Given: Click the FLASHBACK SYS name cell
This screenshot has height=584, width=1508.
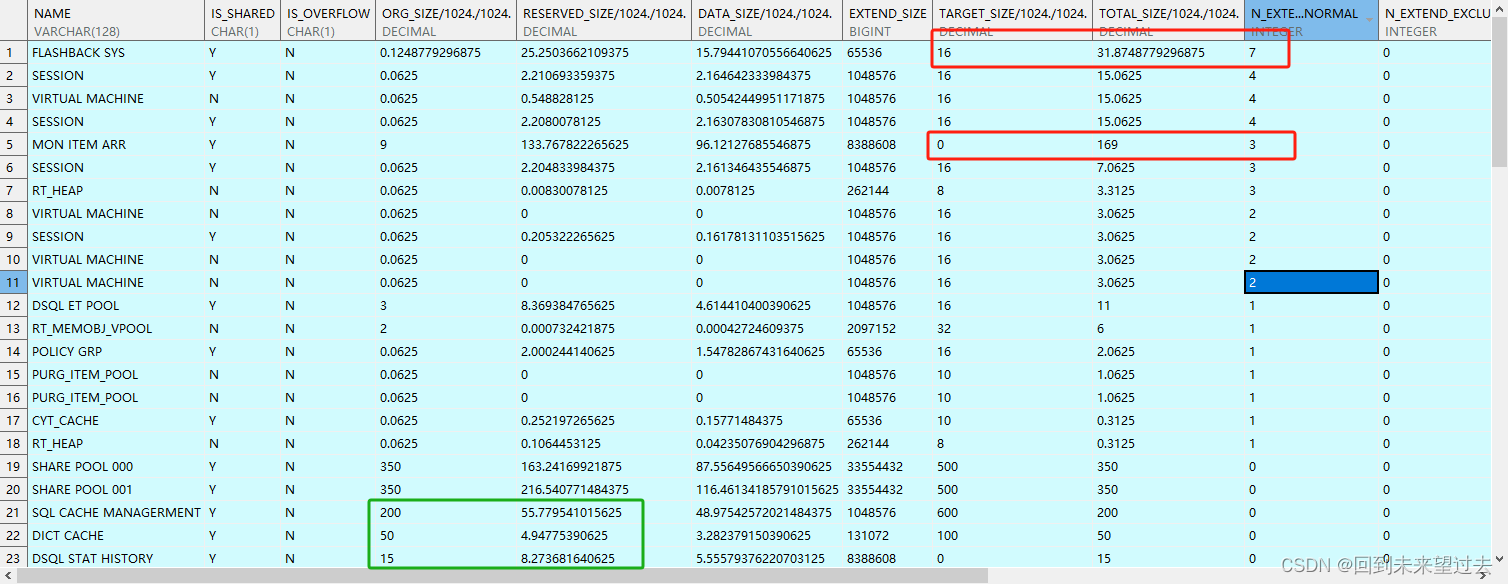Looking at the screenshot, I should pos(116,52).
